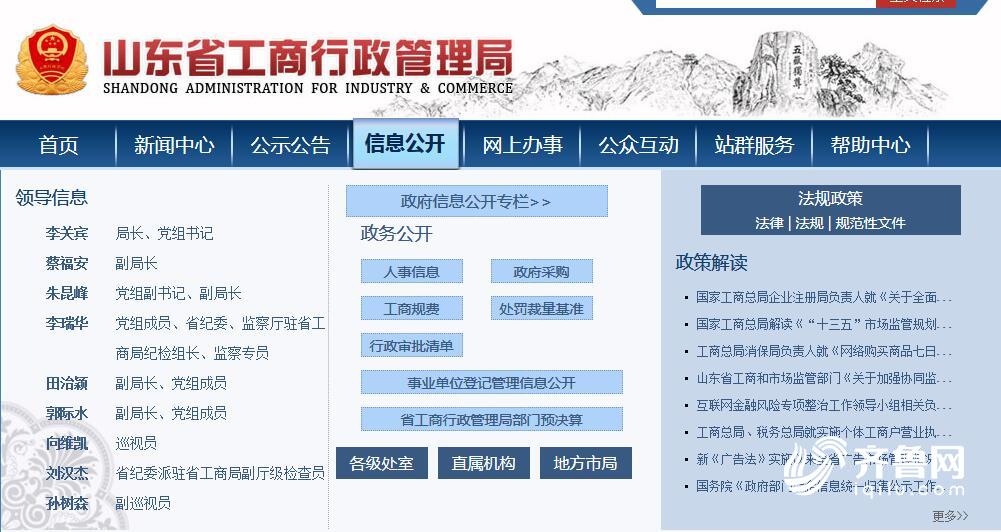1001x532 pixels.
Task: Open 帮助中心 in the navigation bar
Action: [870, 145]
